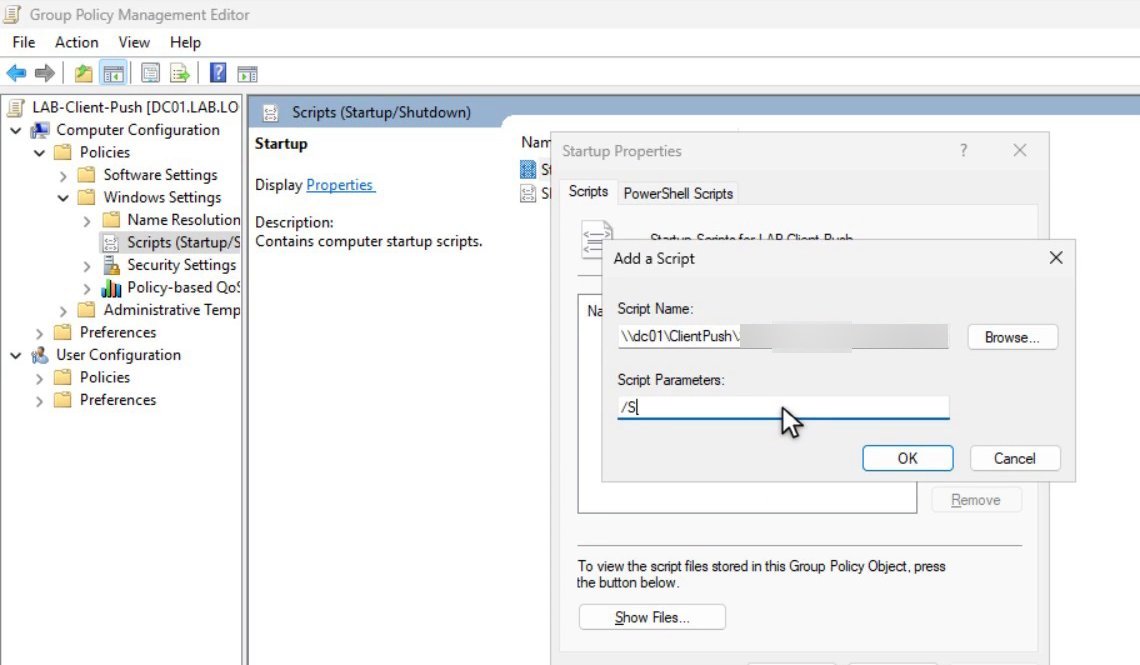The width and height of the screenshot is (1140, 665).
Task: Click the Computer Configuration node icon
Action: point(40,130)
